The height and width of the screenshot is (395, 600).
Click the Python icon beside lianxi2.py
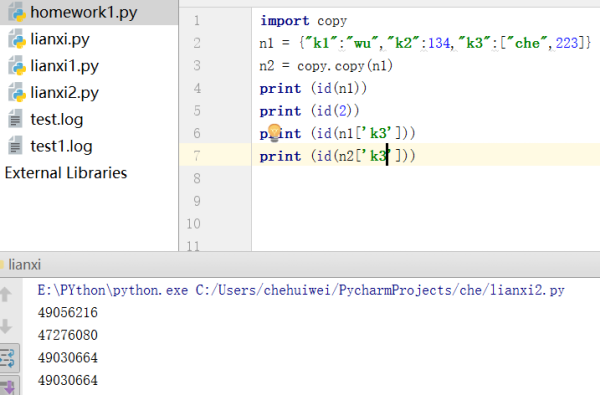point(16,93)
